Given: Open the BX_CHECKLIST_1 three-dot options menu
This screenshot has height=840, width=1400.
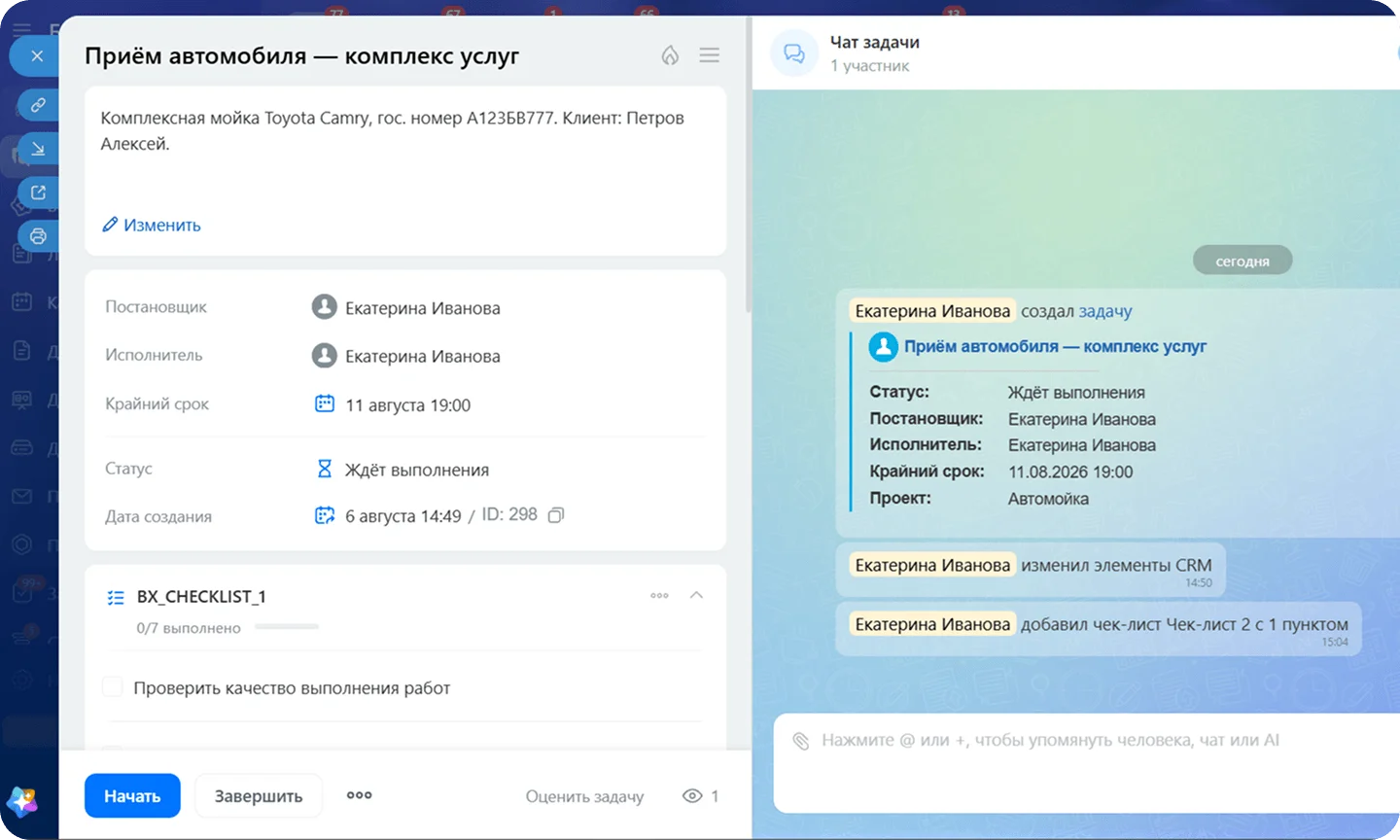Looking at the screenshot, I should coord(659,595).
